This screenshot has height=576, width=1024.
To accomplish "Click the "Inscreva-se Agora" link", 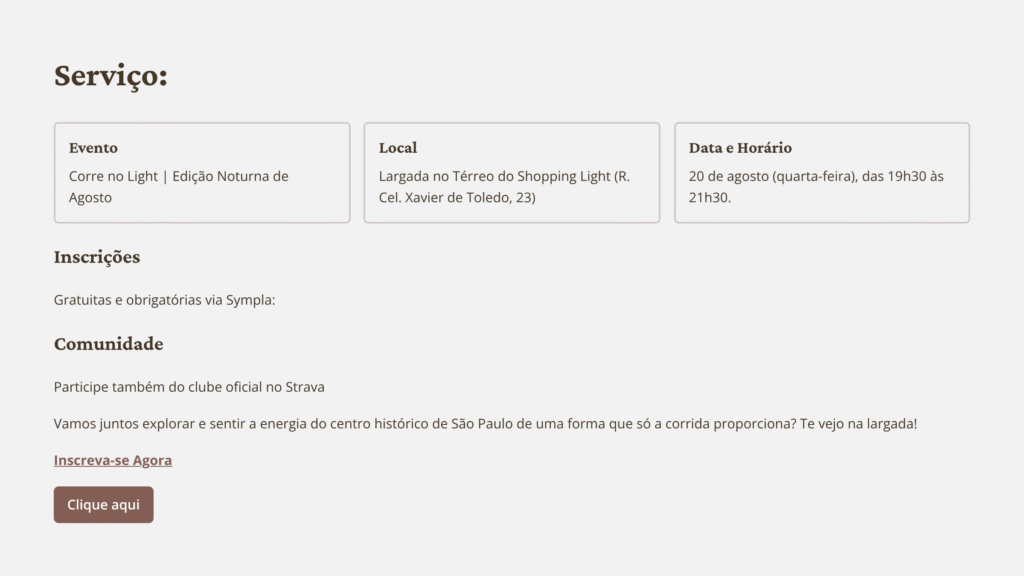I will 113,461.
